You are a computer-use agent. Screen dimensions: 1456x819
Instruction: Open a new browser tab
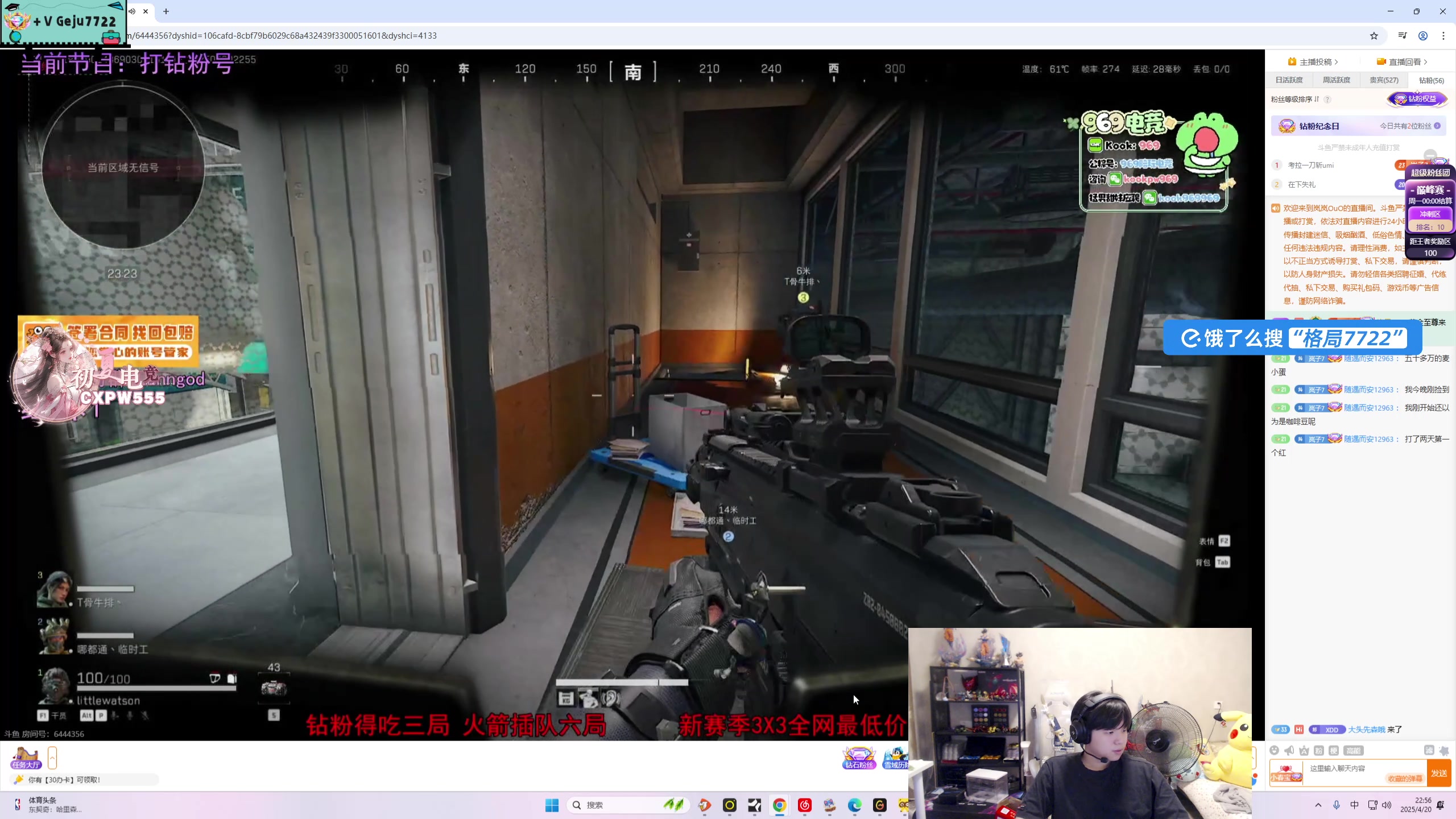166,11
